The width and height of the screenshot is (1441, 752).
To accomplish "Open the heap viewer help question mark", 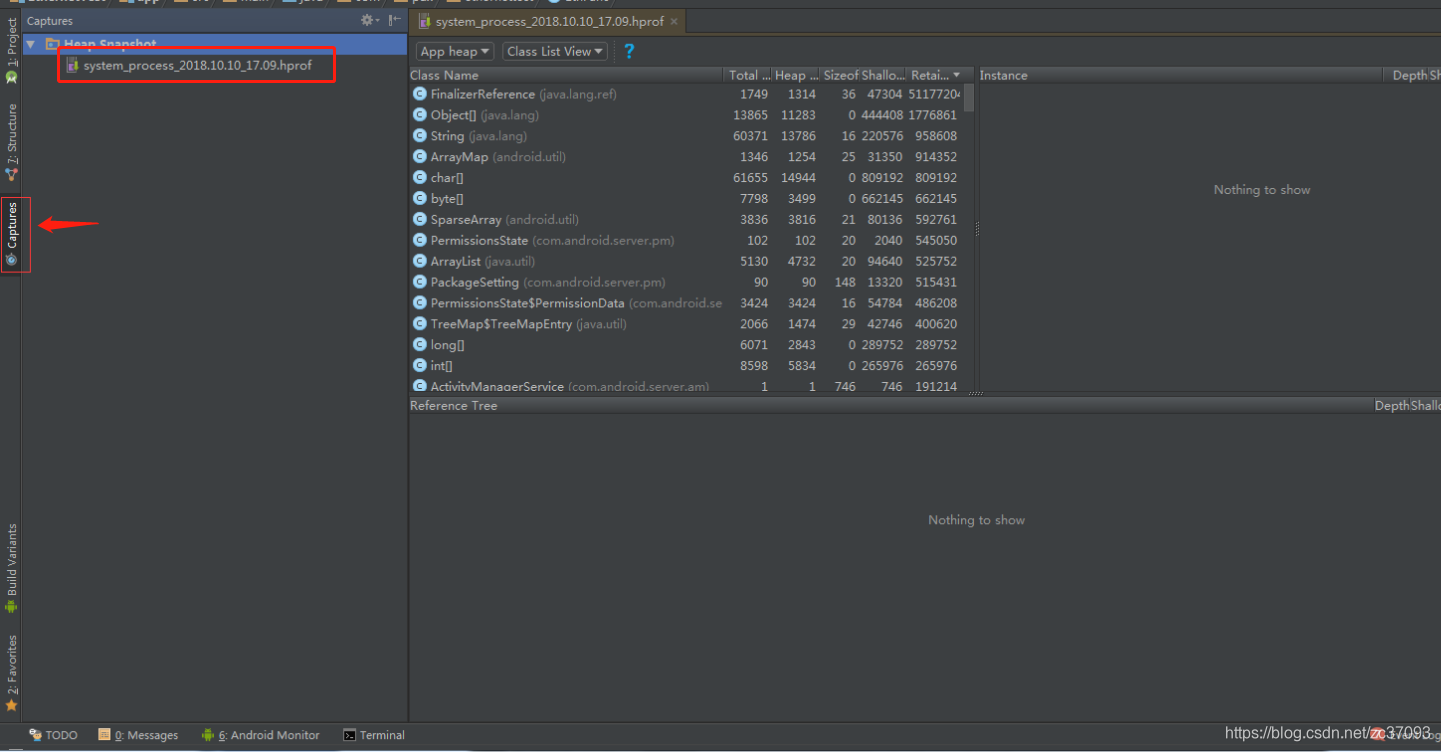I will tap(629, 51).
